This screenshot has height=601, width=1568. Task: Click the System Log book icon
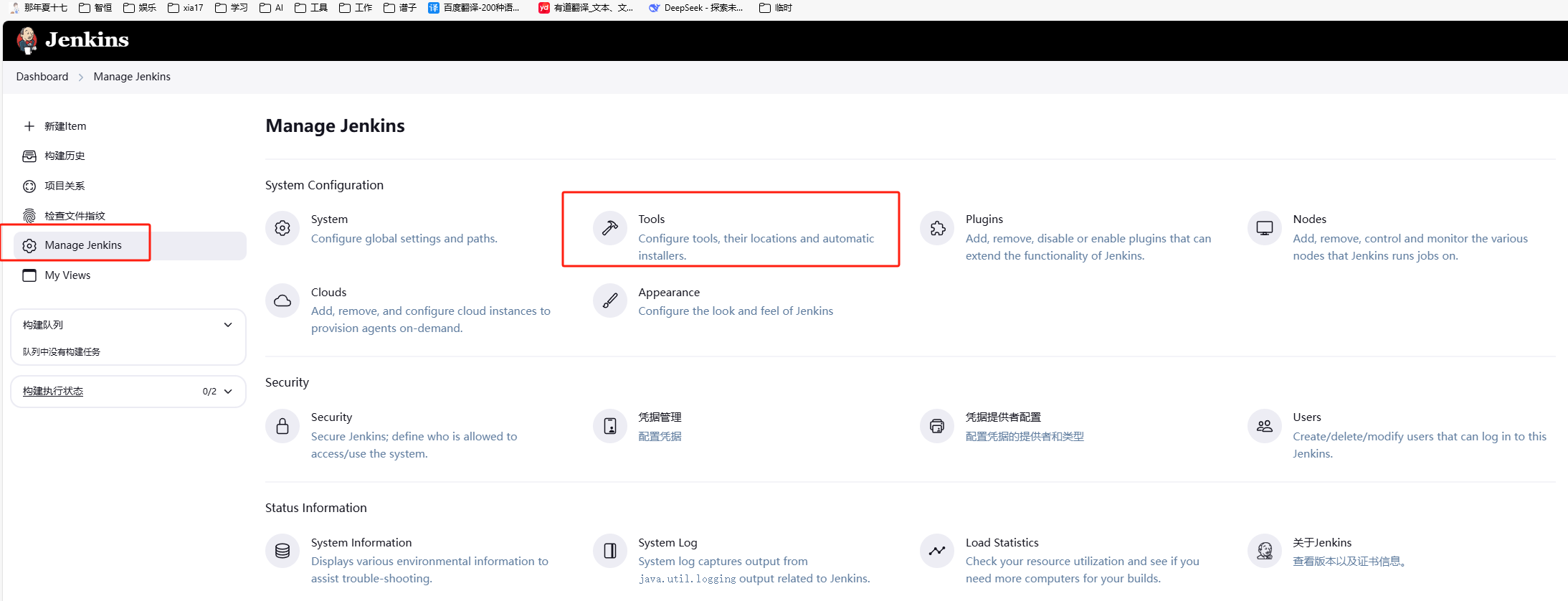pyautogui.click(x=610, y=551)
